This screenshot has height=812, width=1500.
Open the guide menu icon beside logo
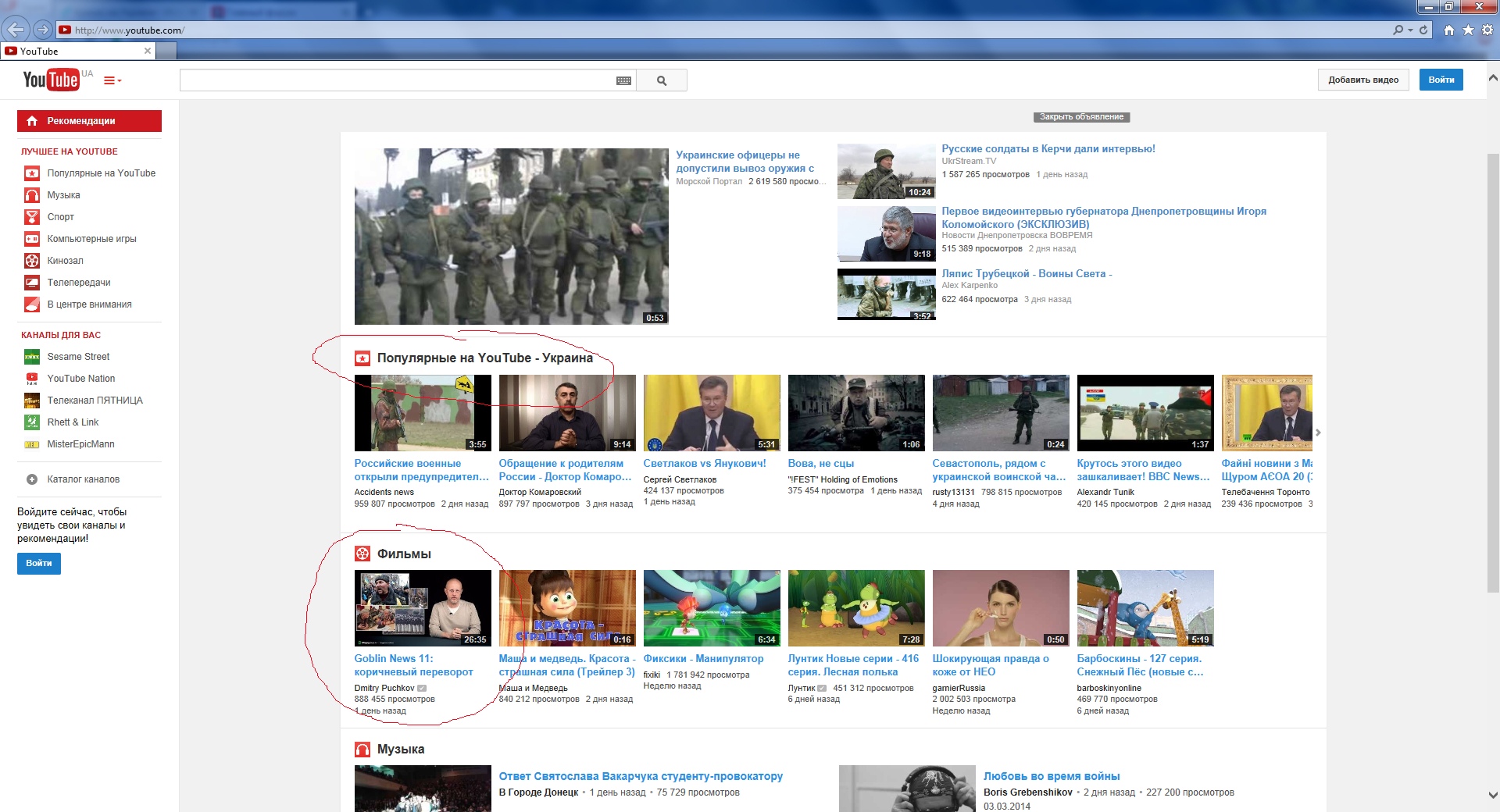(x=112, y=80)
